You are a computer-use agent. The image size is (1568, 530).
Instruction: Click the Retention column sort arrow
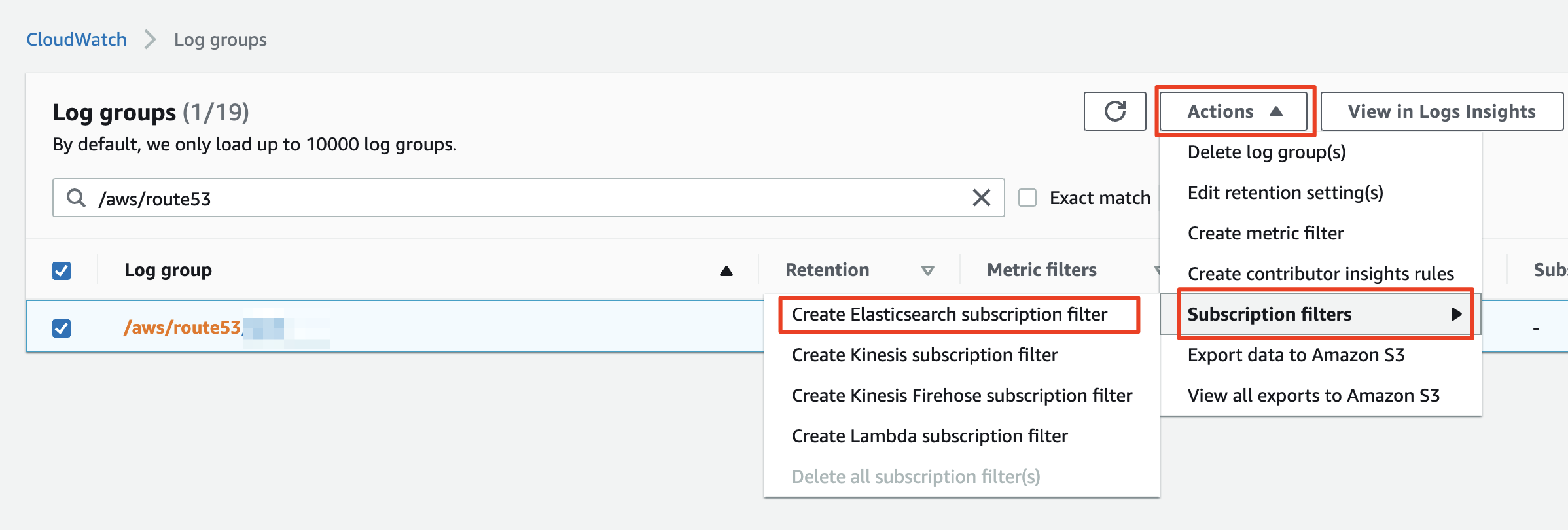[x=927, y=271]
